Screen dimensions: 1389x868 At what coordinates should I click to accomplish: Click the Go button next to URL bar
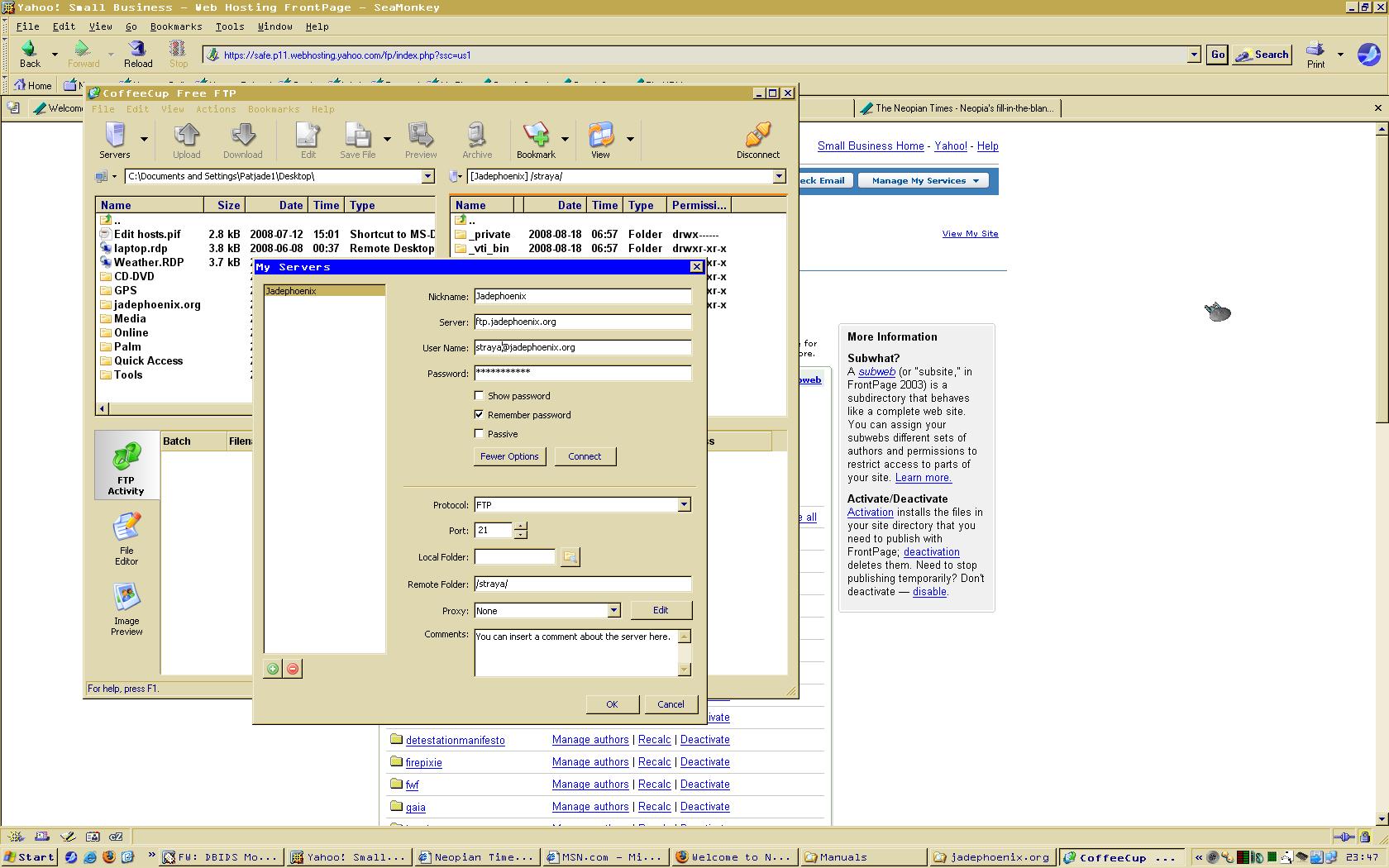(x=1218, y=55)
